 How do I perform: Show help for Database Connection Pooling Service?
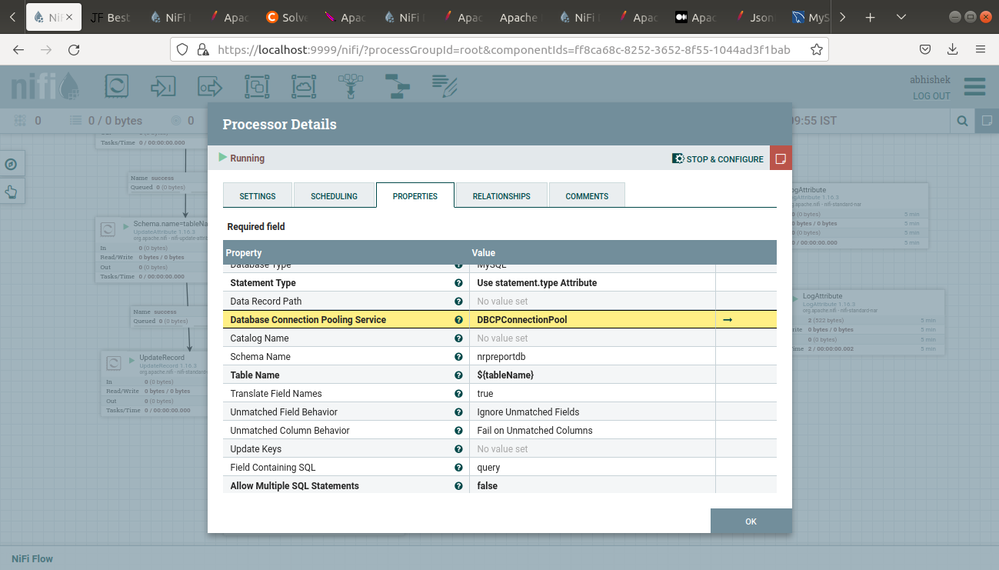point(458,320)
